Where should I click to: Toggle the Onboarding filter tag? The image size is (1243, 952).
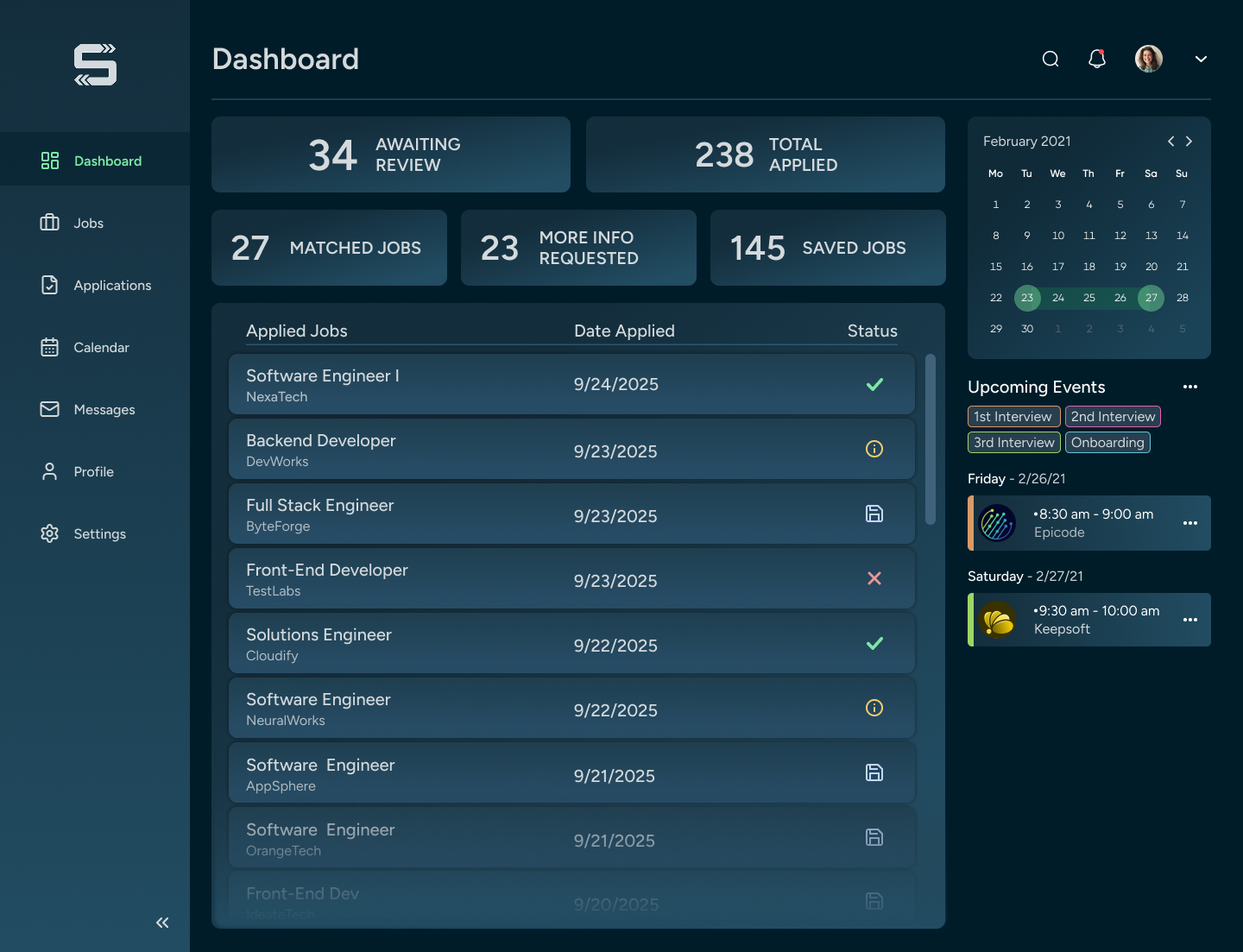[x=1107, y=443]
